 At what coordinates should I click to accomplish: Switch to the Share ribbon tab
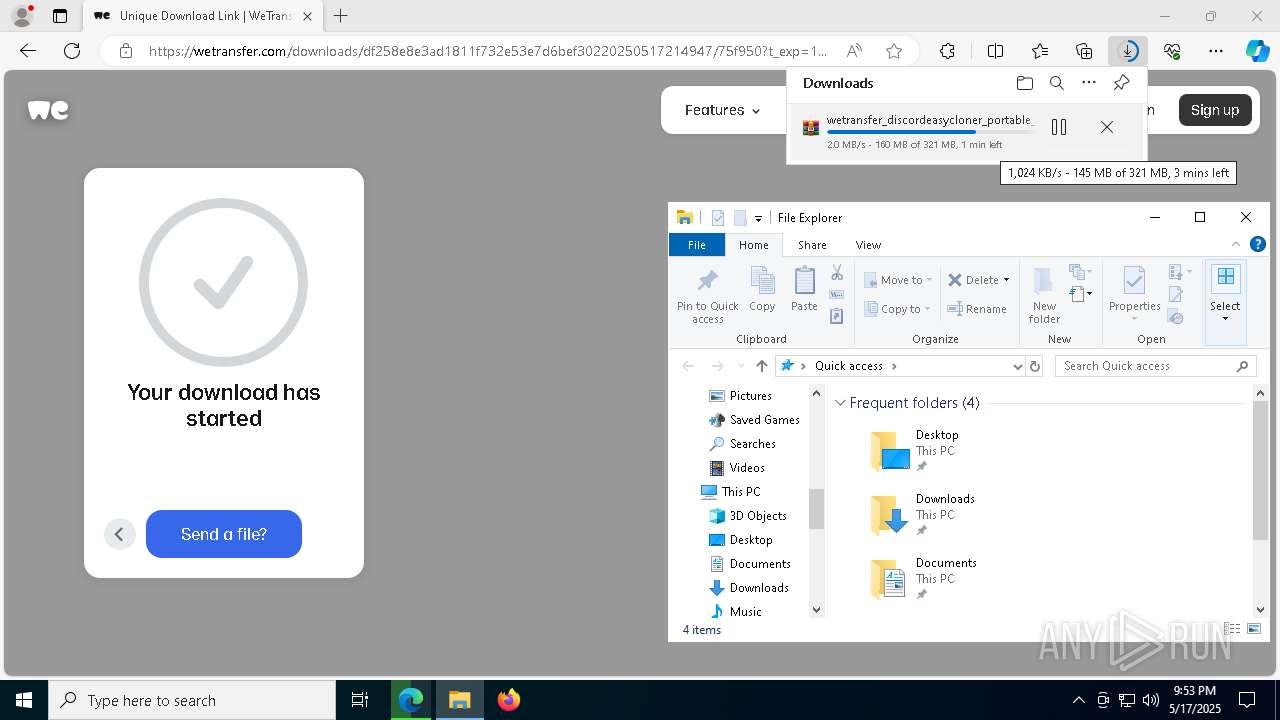(x=812, y=245)
